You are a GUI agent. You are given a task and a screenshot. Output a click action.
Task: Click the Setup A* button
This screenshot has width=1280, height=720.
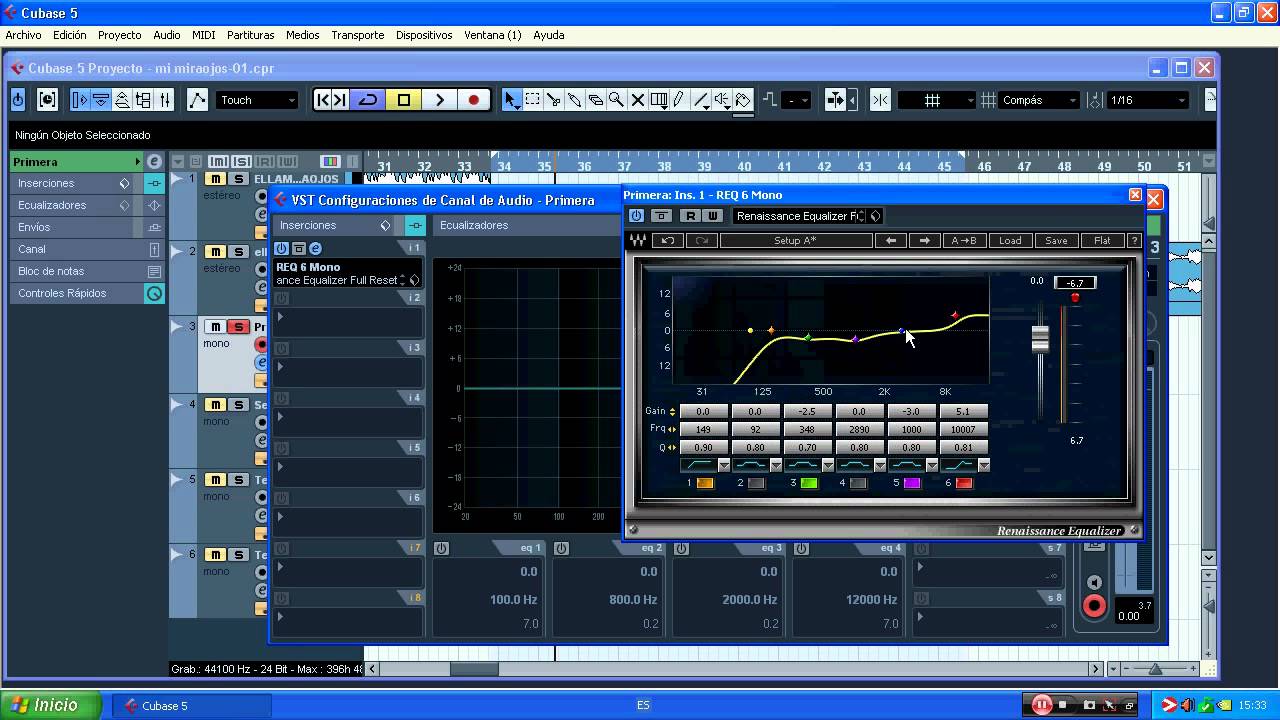pos(795,240)
